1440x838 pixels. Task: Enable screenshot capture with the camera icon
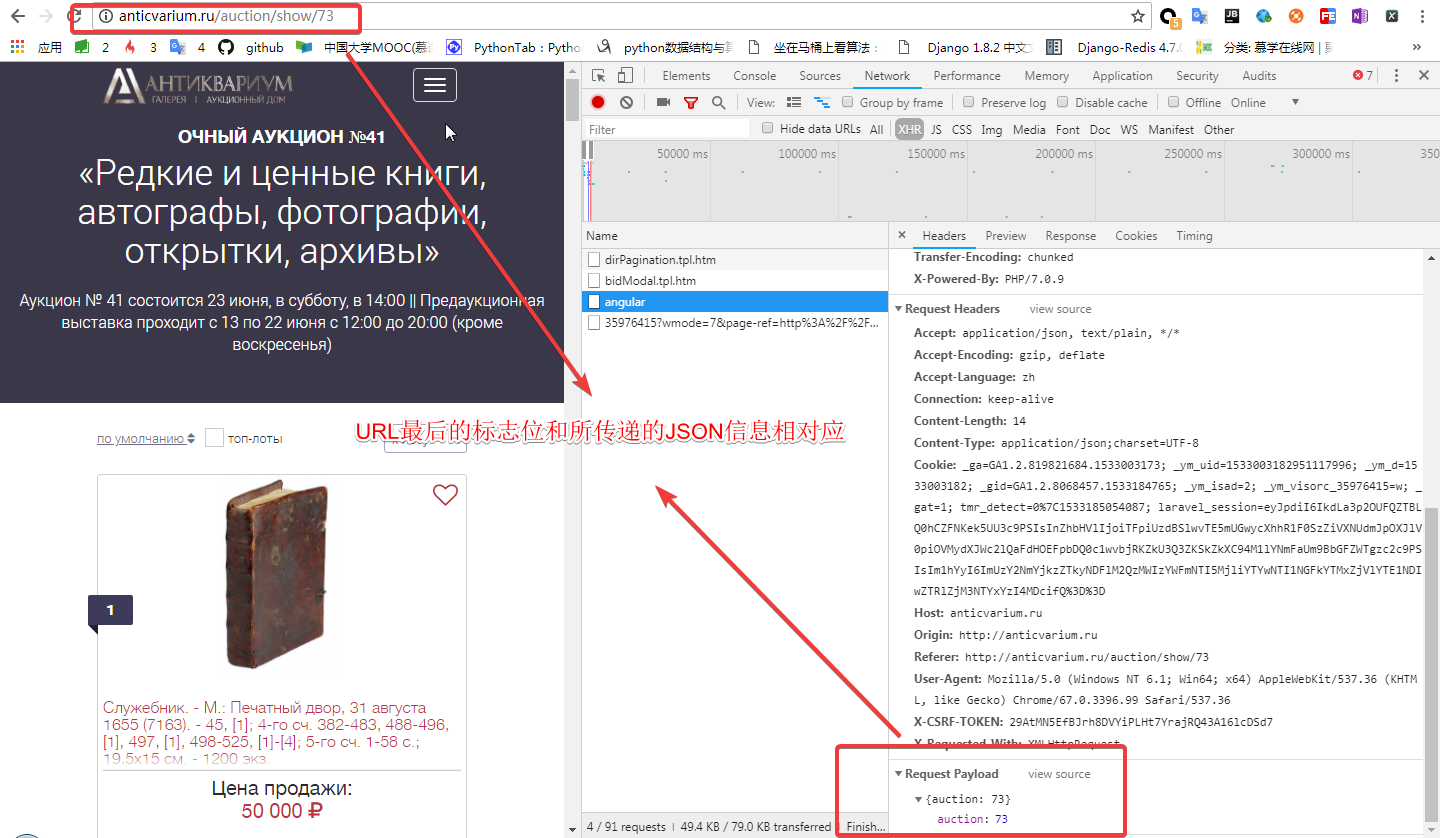[x=661, y=102]
